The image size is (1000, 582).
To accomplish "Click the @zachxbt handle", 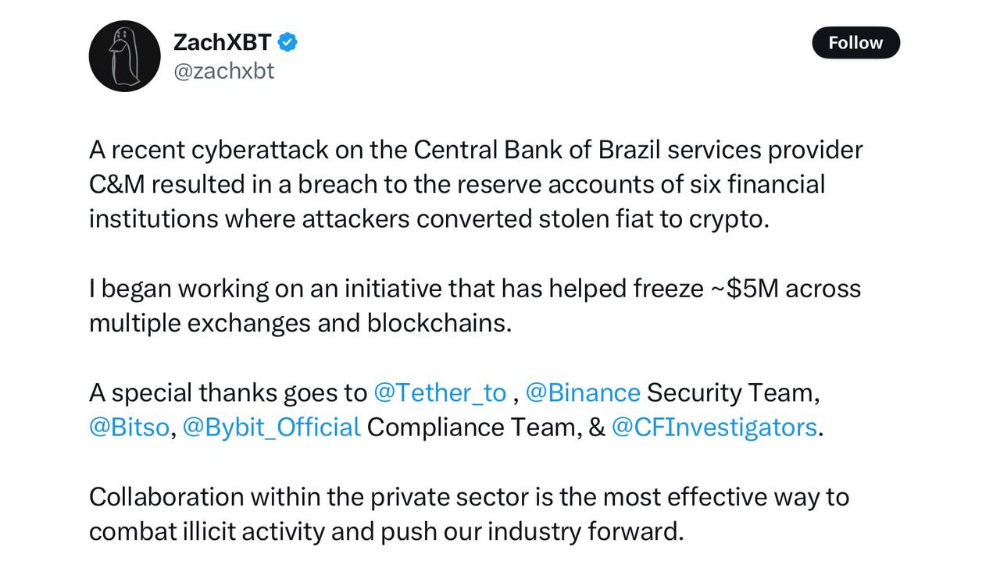I will [224, 71].
